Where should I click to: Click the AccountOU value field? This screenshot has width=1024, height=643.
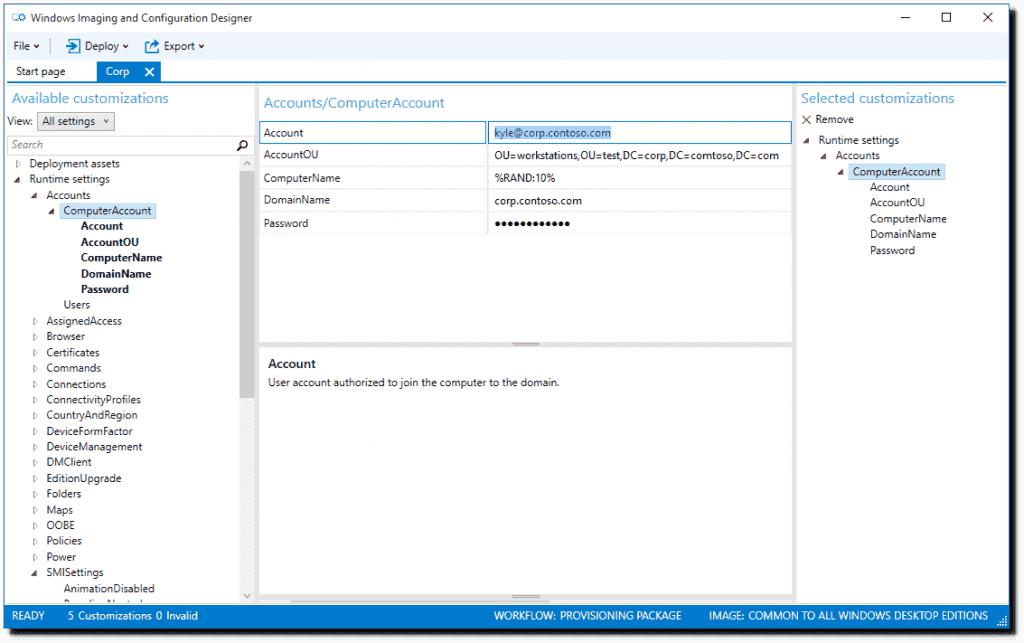639,155
